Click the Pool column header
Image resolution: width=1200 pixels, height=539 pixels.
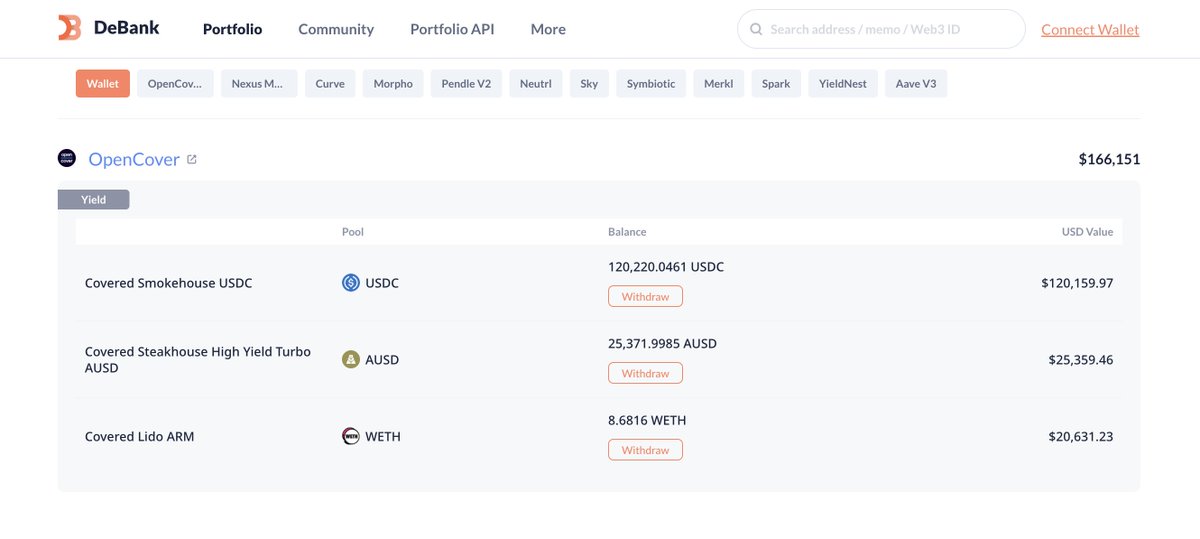coord(353,232)
